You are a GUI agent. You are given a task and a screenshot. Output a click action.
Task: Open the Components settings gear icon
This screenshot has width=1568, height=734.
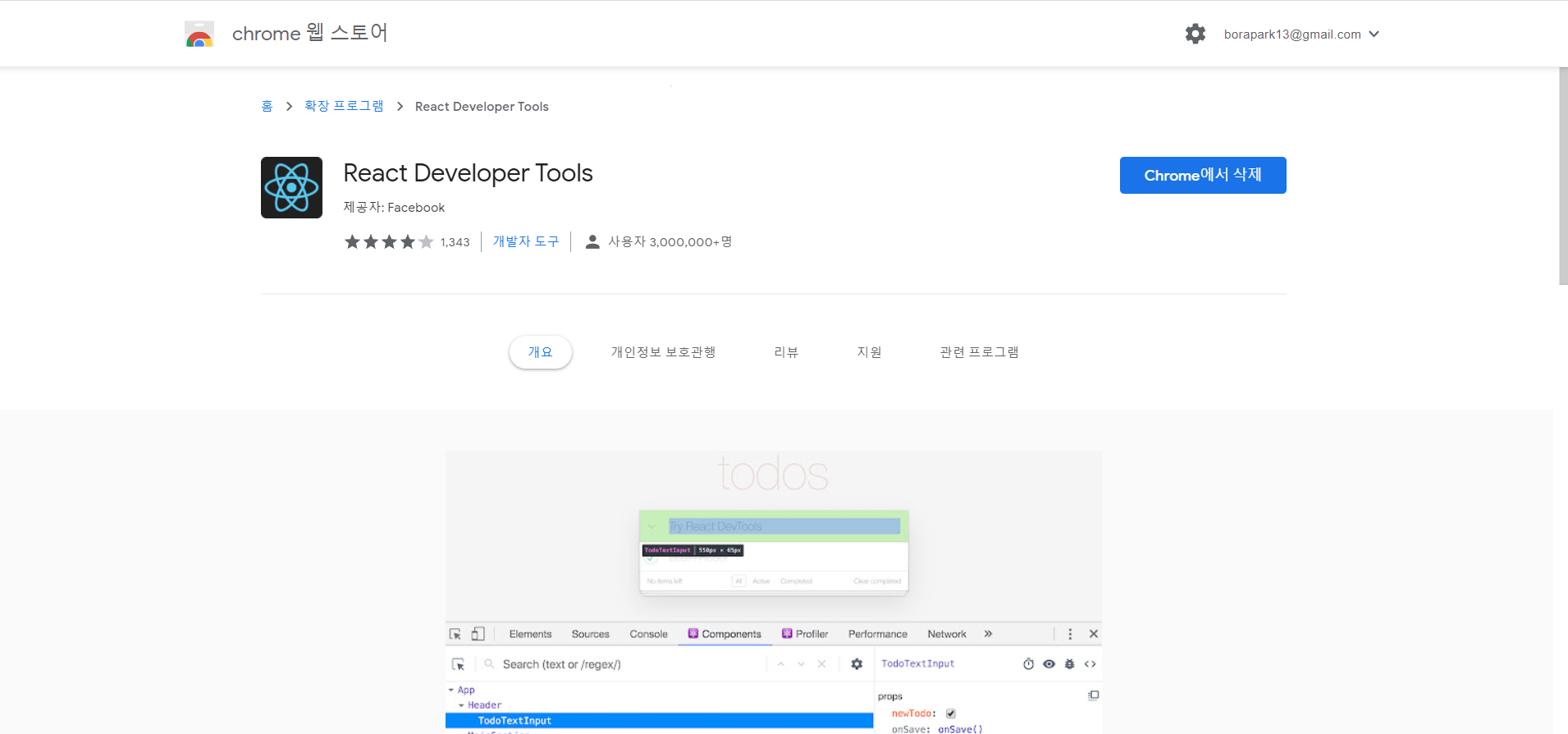pyautogui.click(x=857, y=664)
